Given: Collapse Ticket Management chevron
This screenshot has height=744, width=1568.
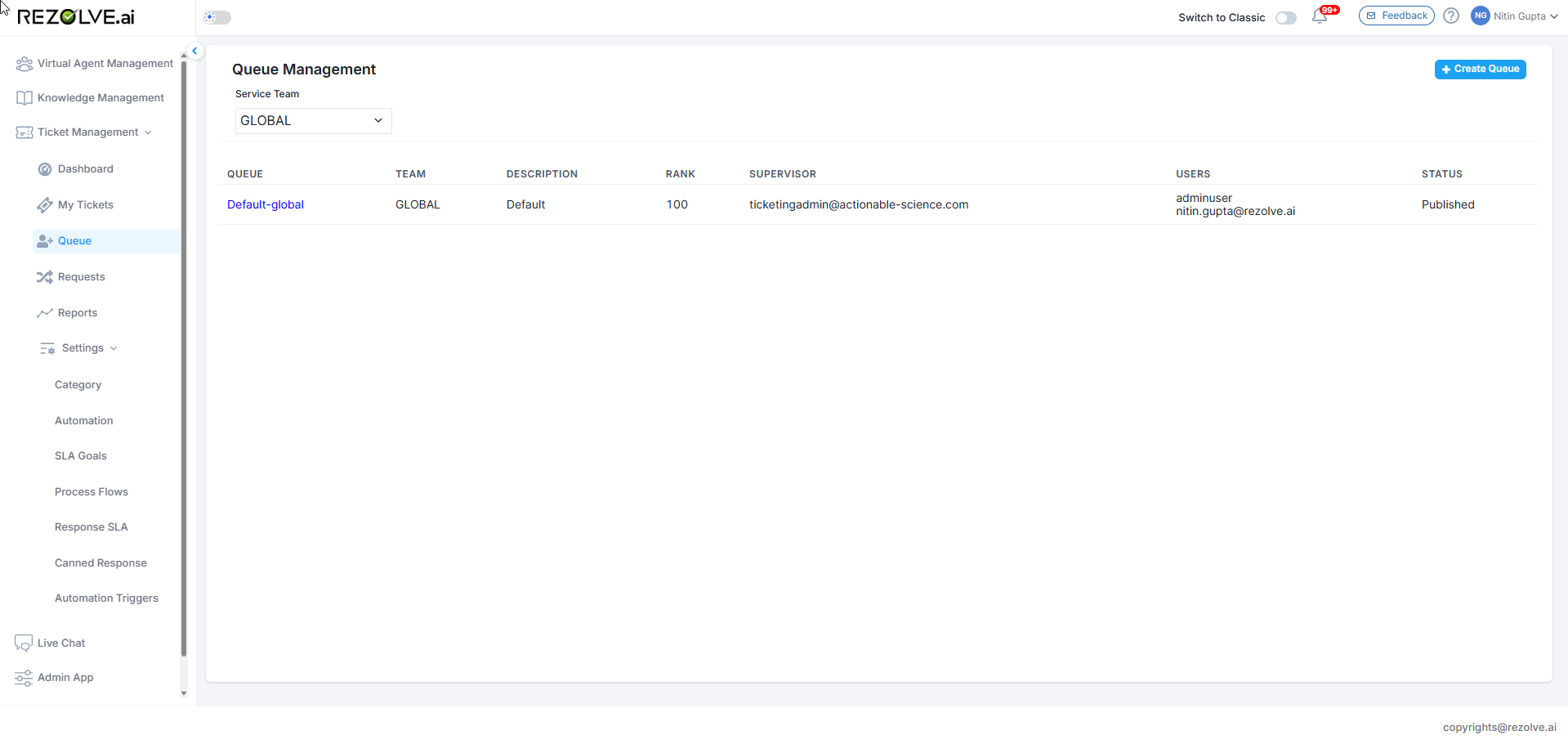Looking at the screenshot, I should tap(148, 132).
